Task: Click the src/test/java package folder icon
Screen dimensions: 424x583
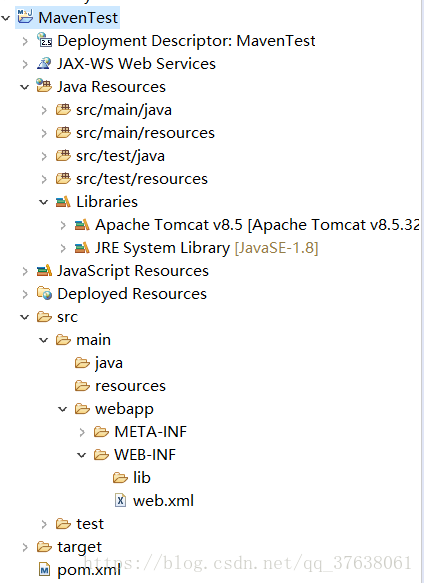Action: [x=63, y=155]
